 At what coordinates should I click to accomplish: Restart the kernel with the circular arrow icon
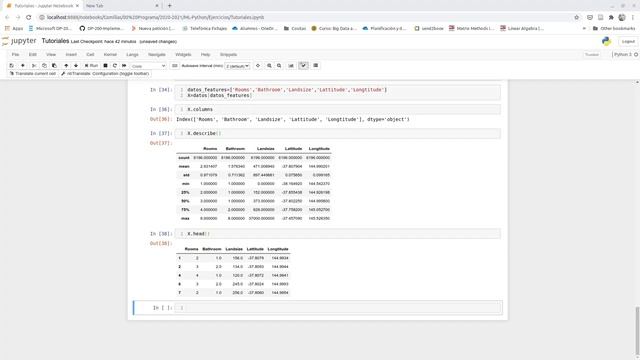point(115,66)
